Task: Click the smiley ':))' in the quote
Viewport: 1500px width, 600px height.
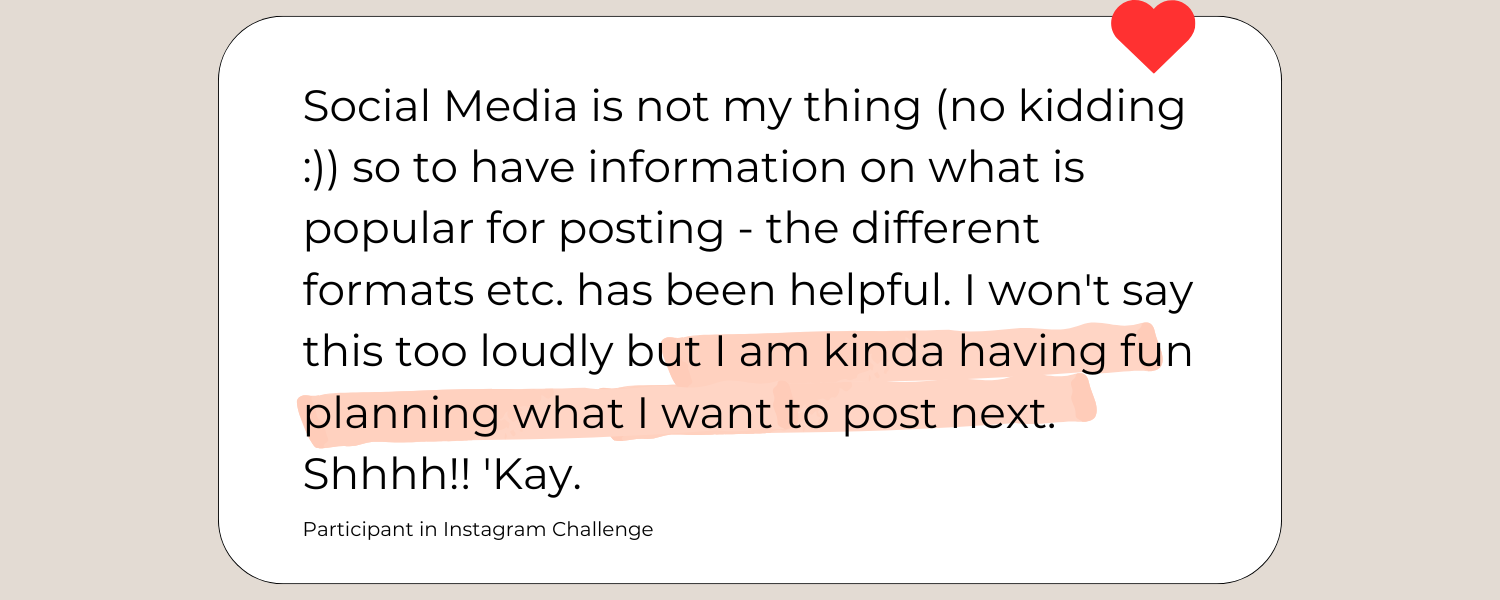Action: point(321,169)
